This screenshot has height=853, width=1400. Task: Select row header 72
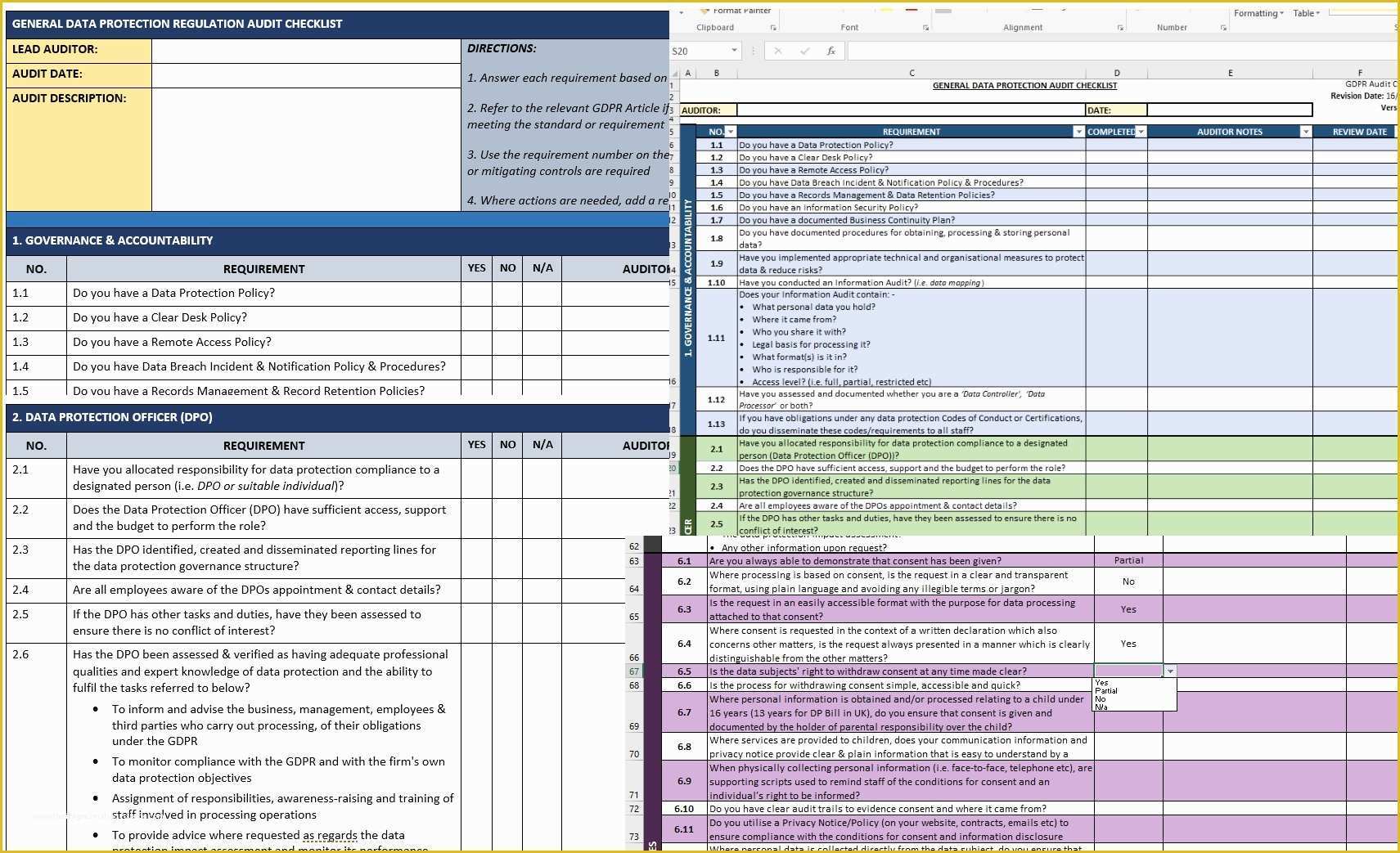pyautogui.click(x=634, y=809)
